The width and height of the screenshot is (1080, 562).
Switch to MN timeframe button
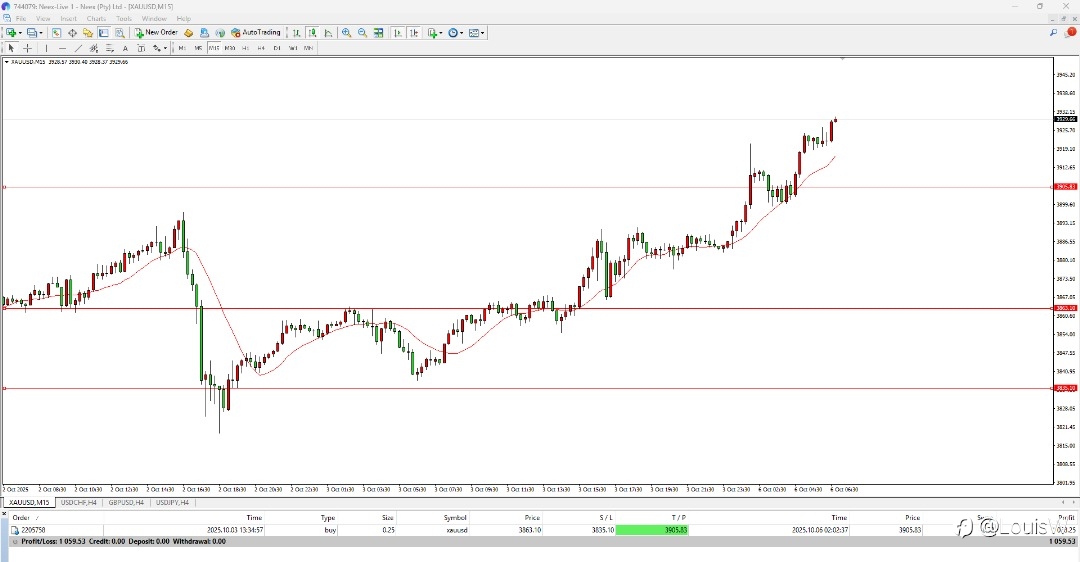[x=308, y=48]
